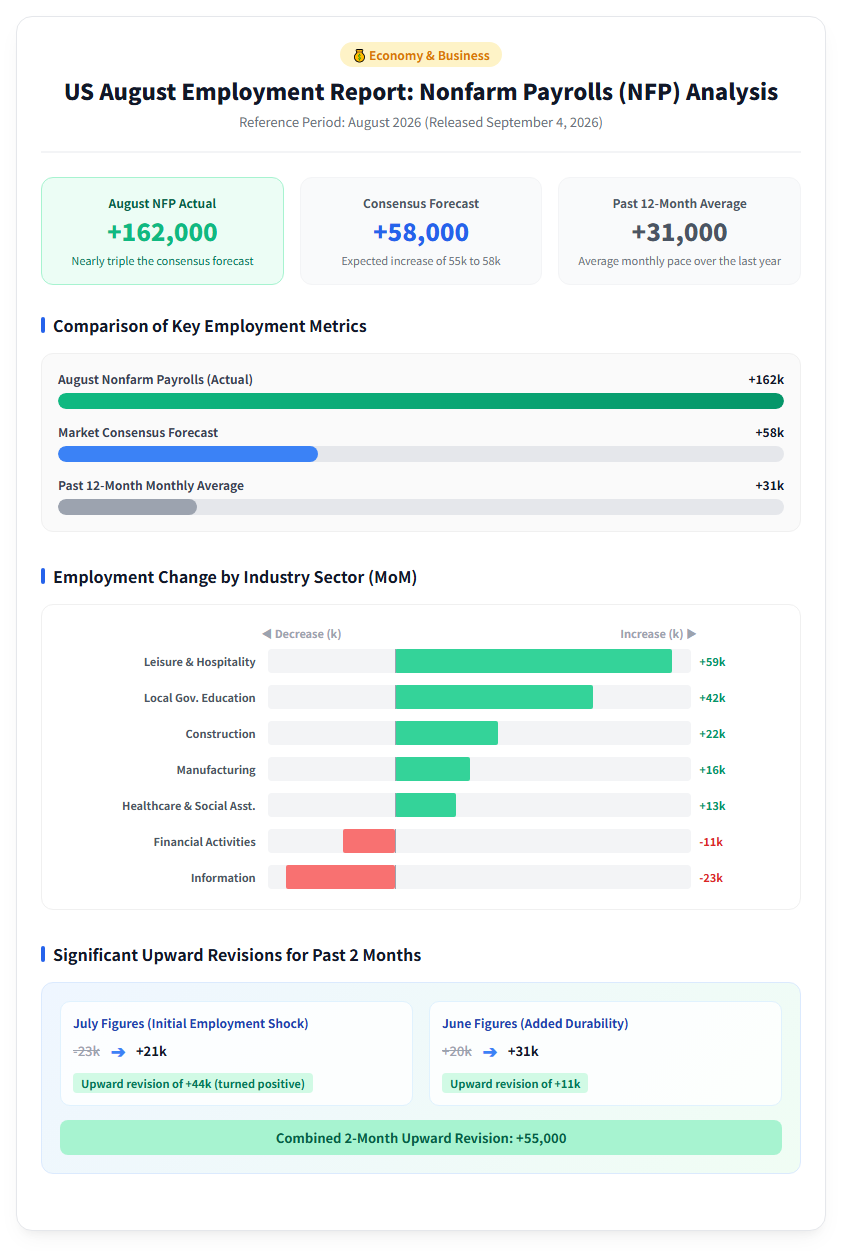Click the "+59k" value for Leisure & Hospitality
Viewport: 842px width, 1251px height.
[x=712, y=662]
